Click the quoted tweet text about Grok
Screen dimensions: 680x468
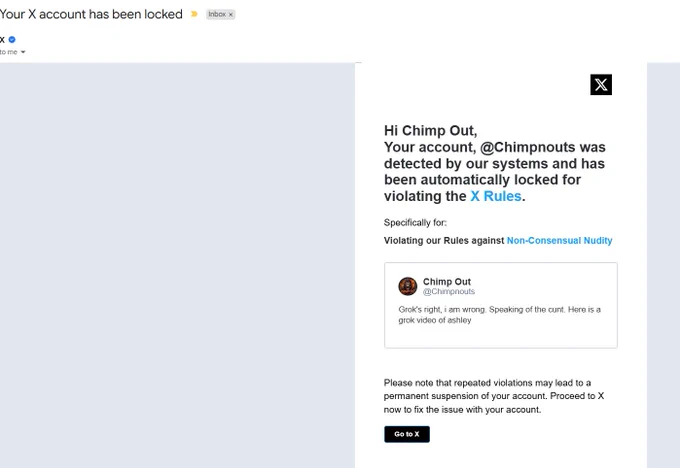click(x=500, y=314)
